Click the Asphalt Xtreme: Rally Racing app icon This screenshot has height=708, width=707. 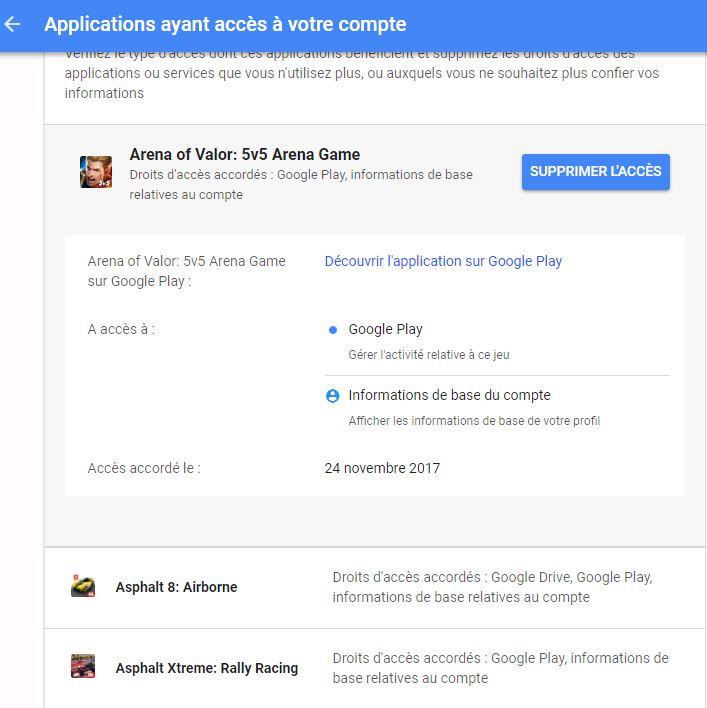(83, 667)
